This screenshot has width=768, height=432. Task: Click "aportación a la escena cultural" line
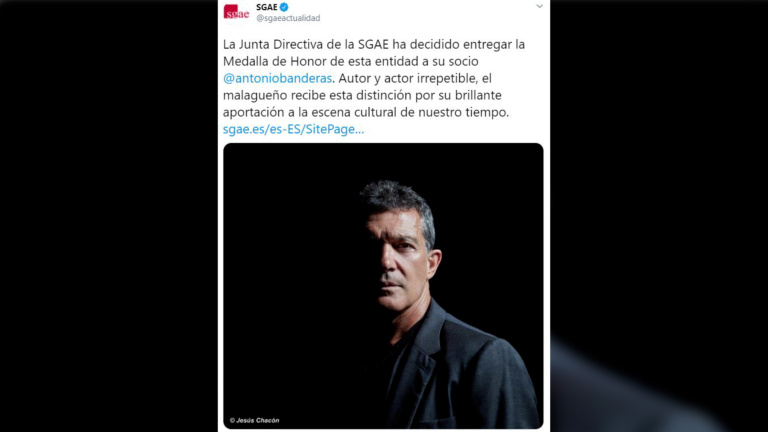[310, 112]
